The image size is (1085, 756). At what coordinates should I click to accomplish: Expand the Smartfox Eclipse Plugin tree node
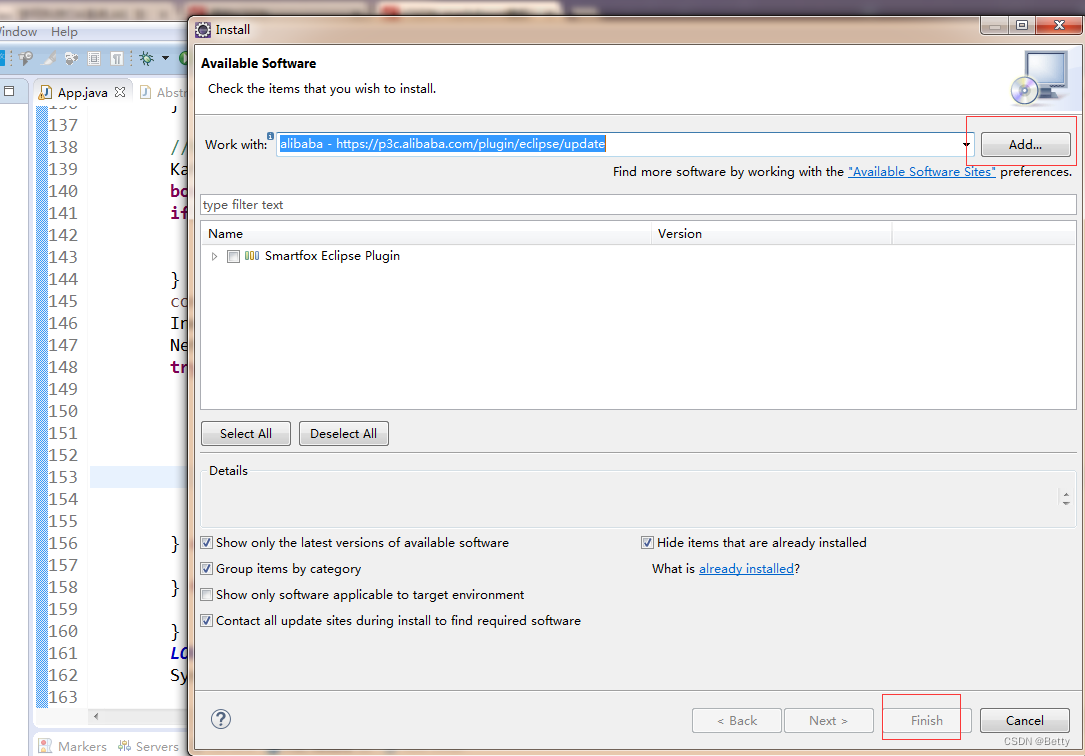coord(215,257)
